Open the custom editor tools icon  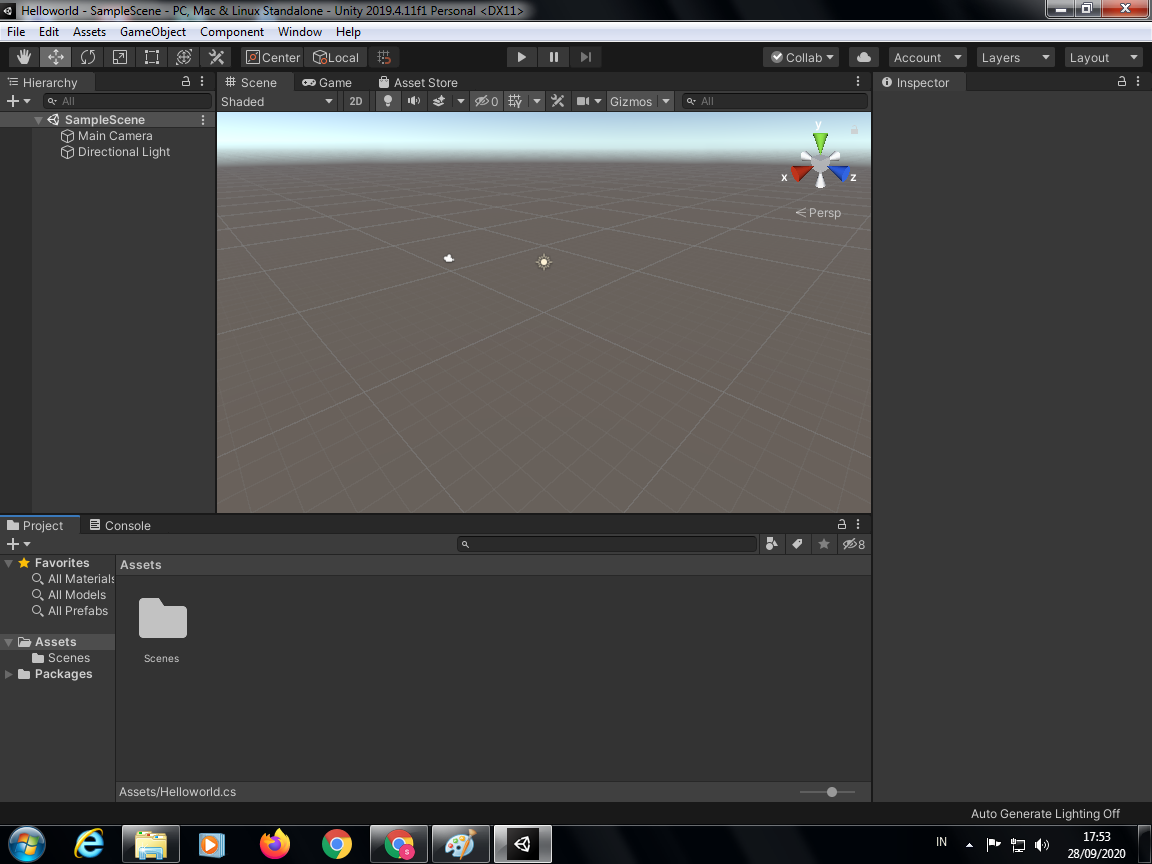[216, 57]
